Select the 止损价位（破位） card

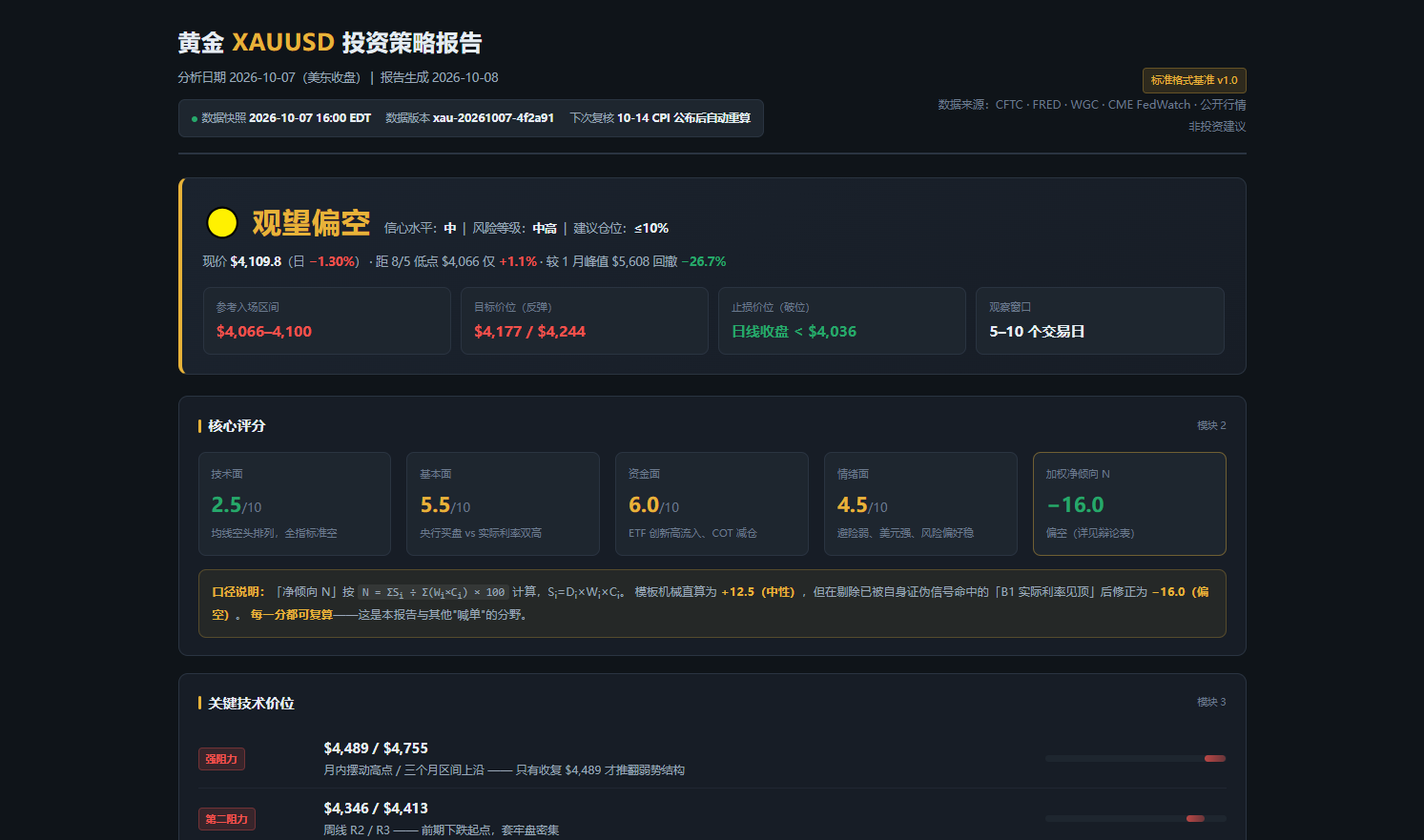click(842, 320)
